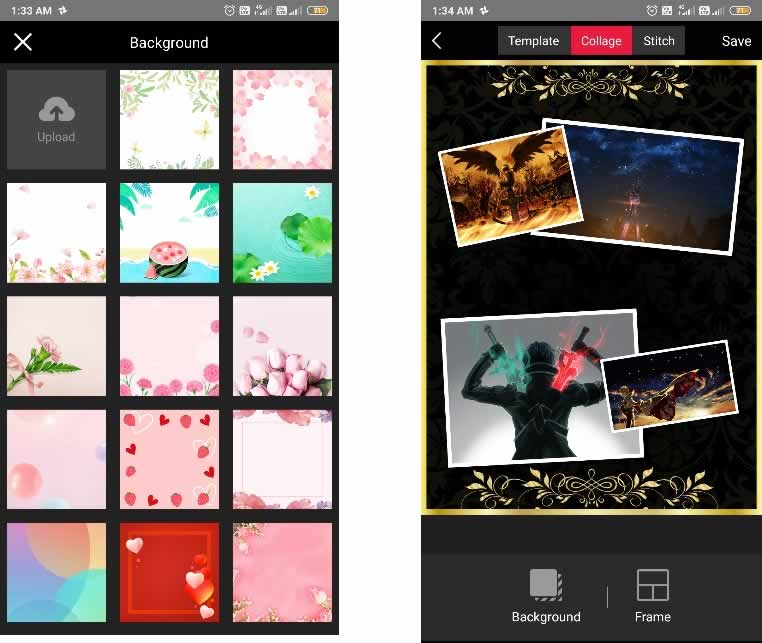Select the watermelon beach background
Screen dimensions: 762x643
(x=169, y=233)
